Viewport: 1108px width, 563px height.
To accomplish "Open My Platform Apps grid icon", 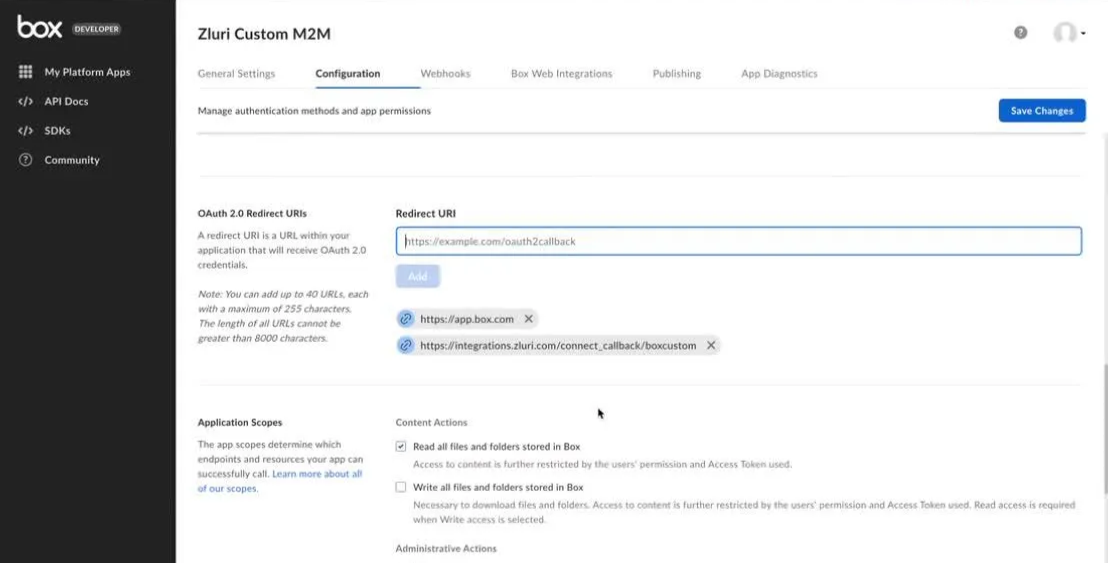I will pyautogui.click(x=25, y=72).
